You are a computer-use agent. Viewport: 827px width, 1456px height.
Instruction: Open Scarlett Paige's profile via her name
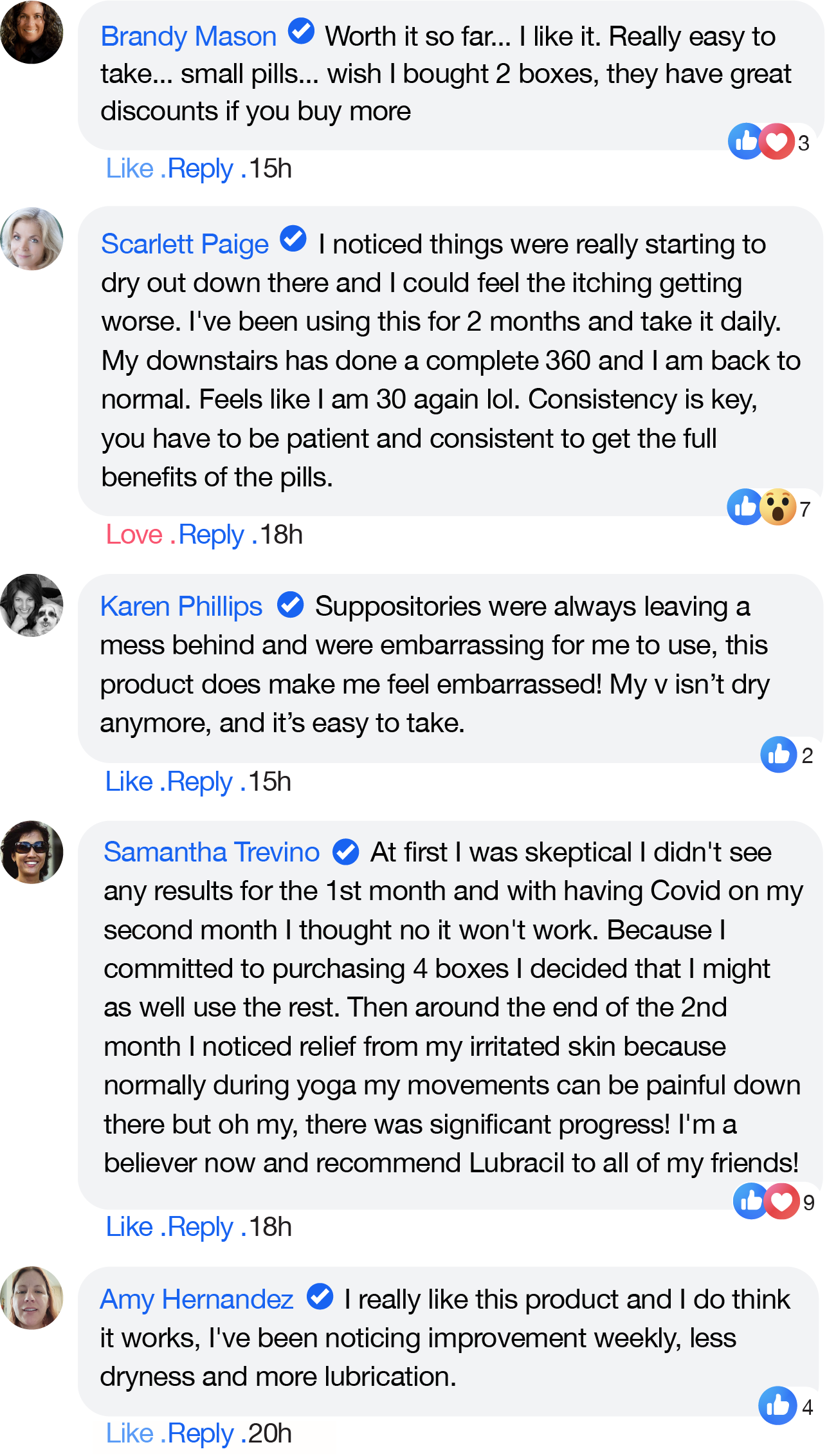(185, 244)
